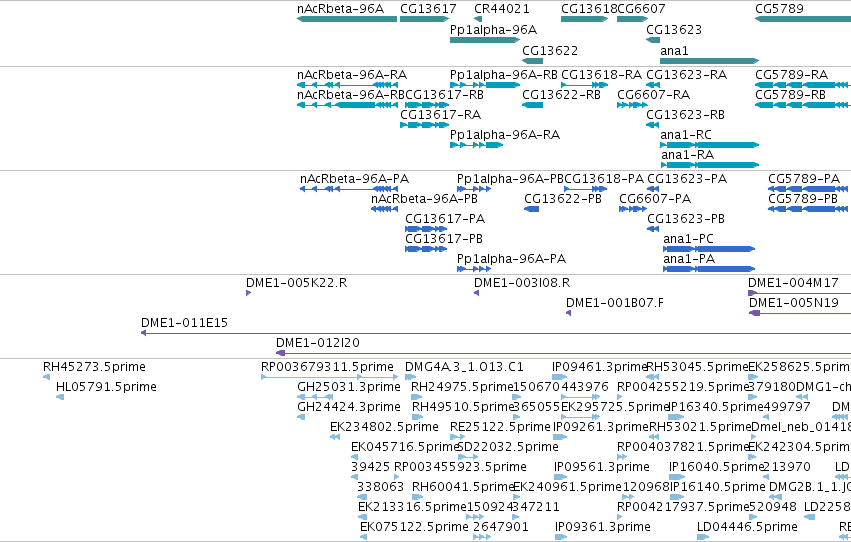Click the CG6607-RA transcript
This screenshot has width=851, height=542.
click(632, 105)
